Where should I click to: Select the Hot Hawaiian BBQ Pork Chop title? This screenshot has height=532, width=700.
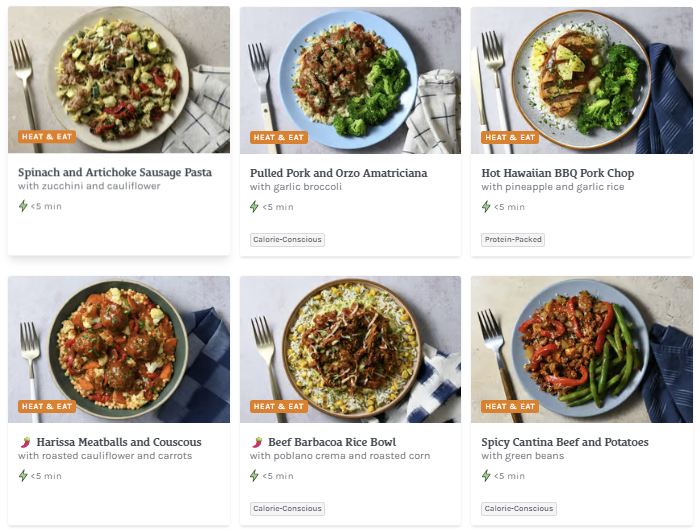[558, 173]
